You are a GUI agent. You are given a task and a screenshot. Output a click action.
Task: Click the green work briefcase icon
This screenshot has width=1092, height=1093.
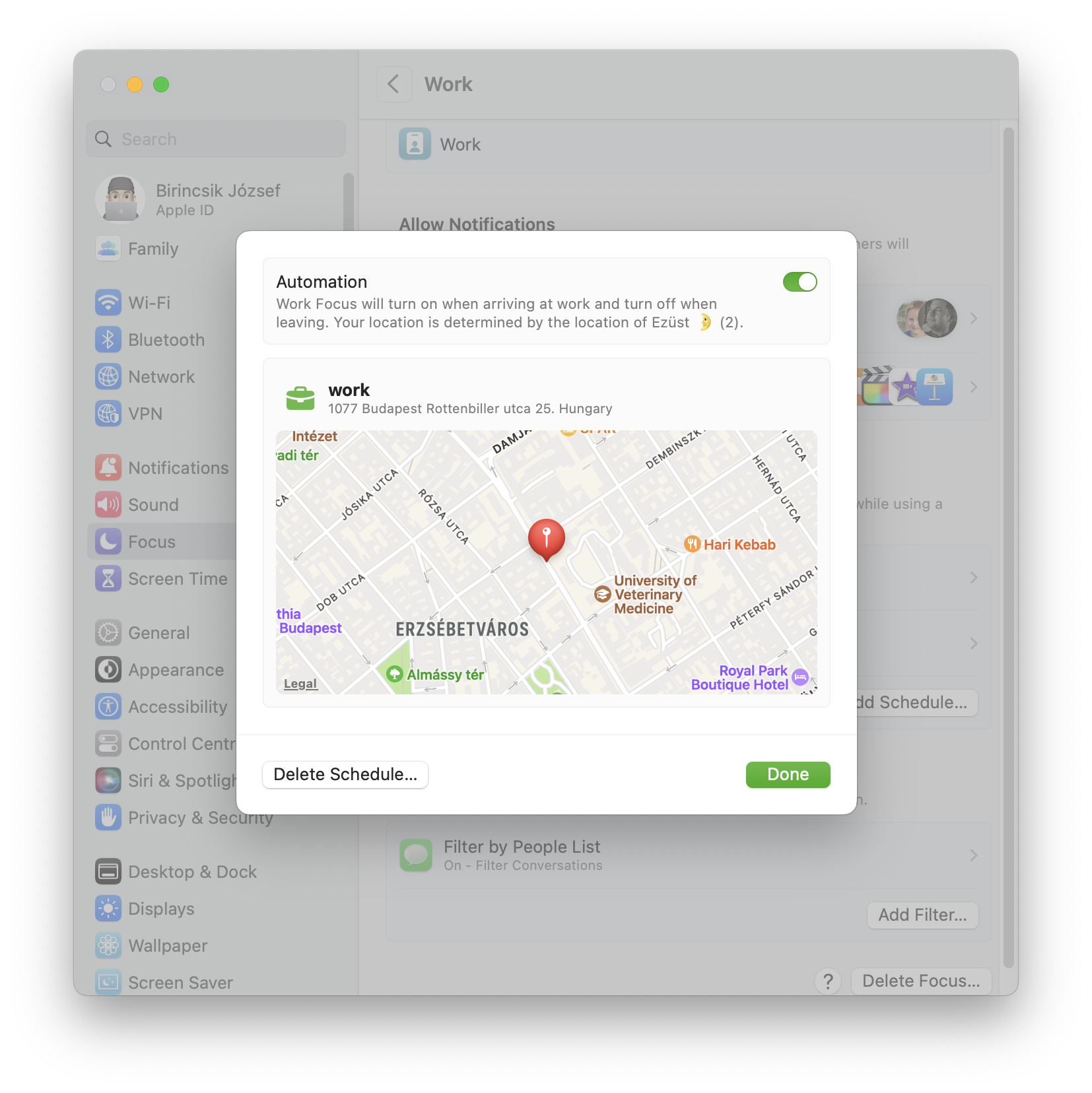(x=300, y=398)
